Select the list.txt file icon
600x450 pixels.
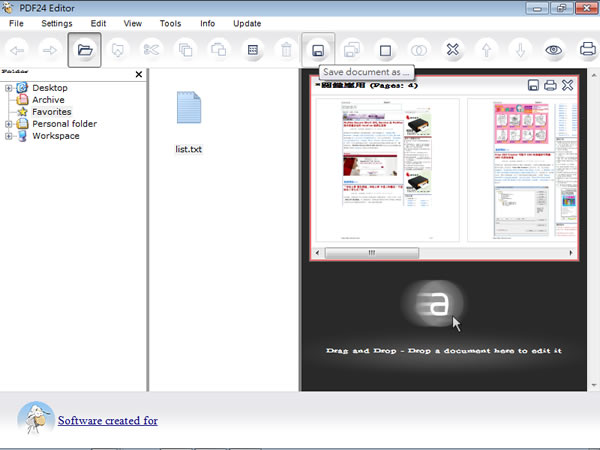[x=189, y=109]
